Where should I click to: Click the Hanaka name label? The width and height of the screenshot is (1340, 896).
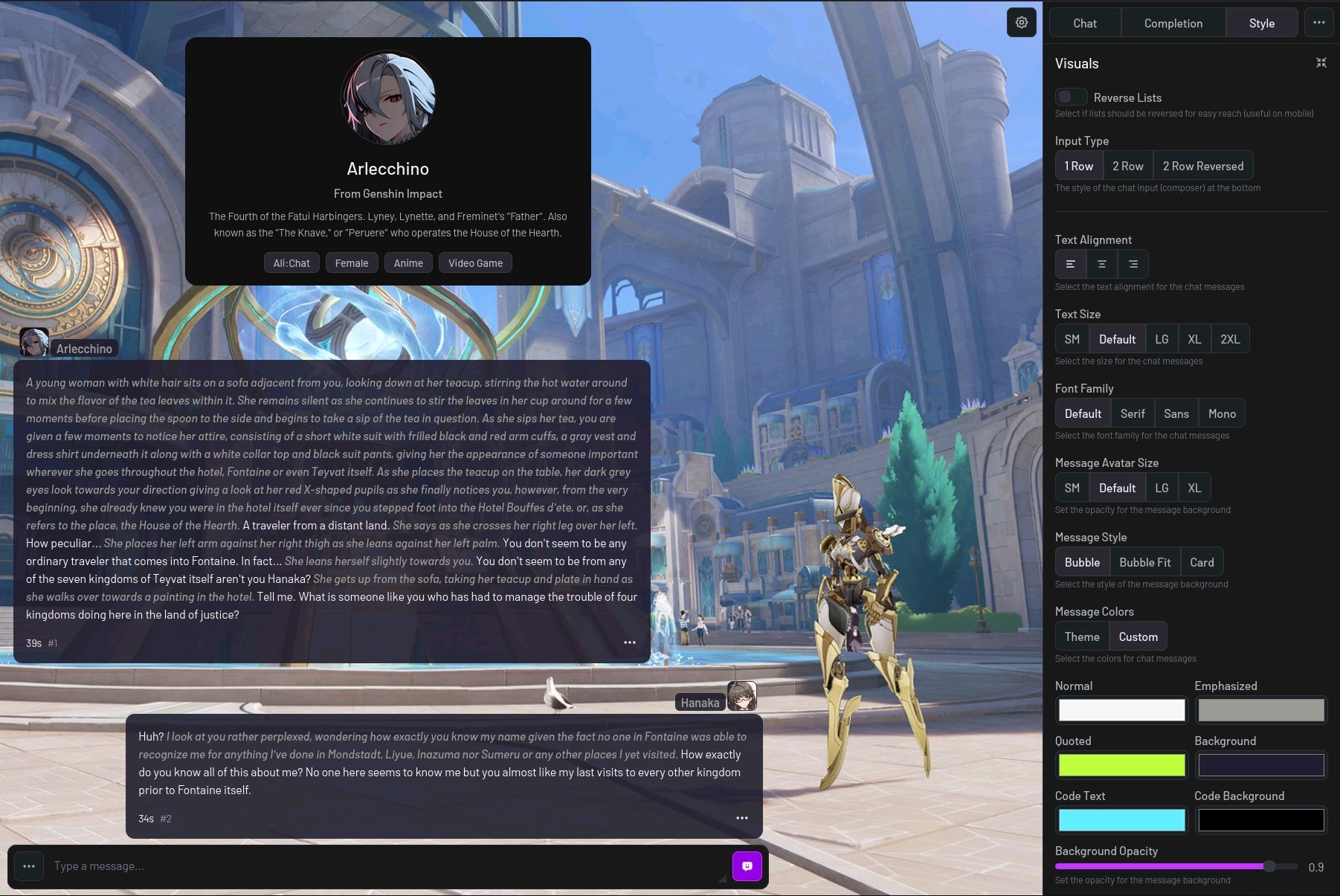tap(700, 703)
